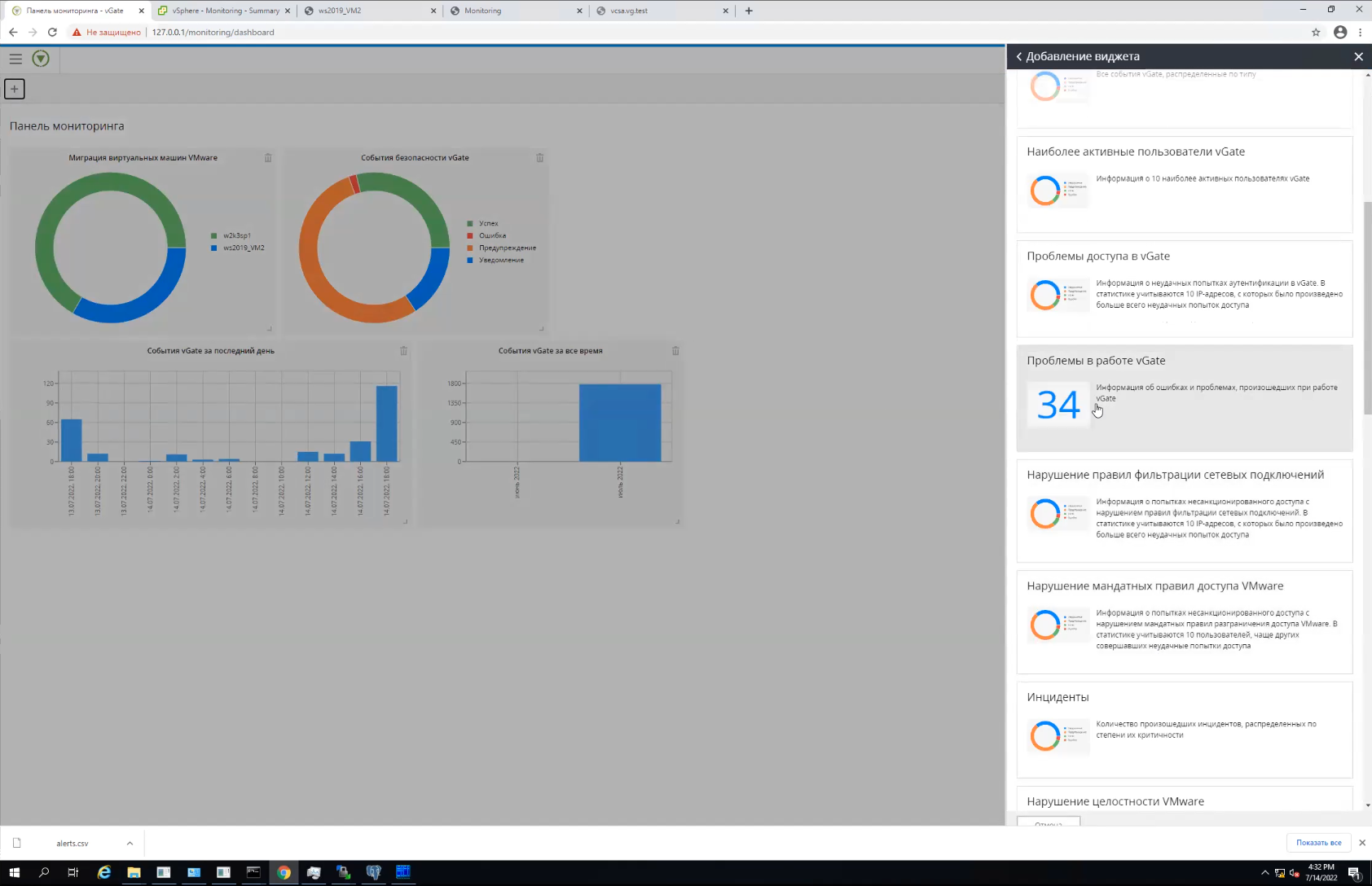The width and height of the screenshot is (1372, 886).
Task: Open Chrome from the Windows taskbar
Action: 284,872
